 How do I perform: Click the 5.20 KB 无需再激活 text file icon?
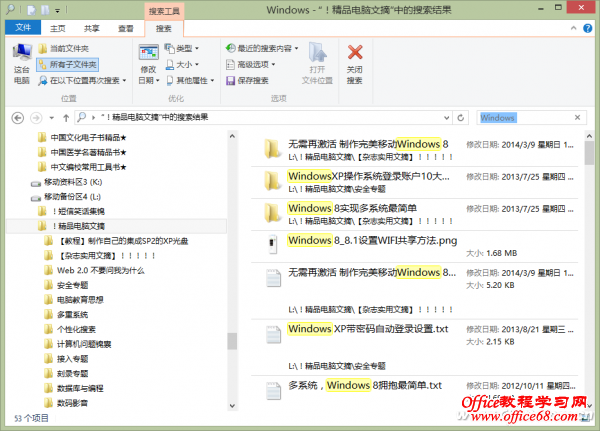(x=273, y=278)
